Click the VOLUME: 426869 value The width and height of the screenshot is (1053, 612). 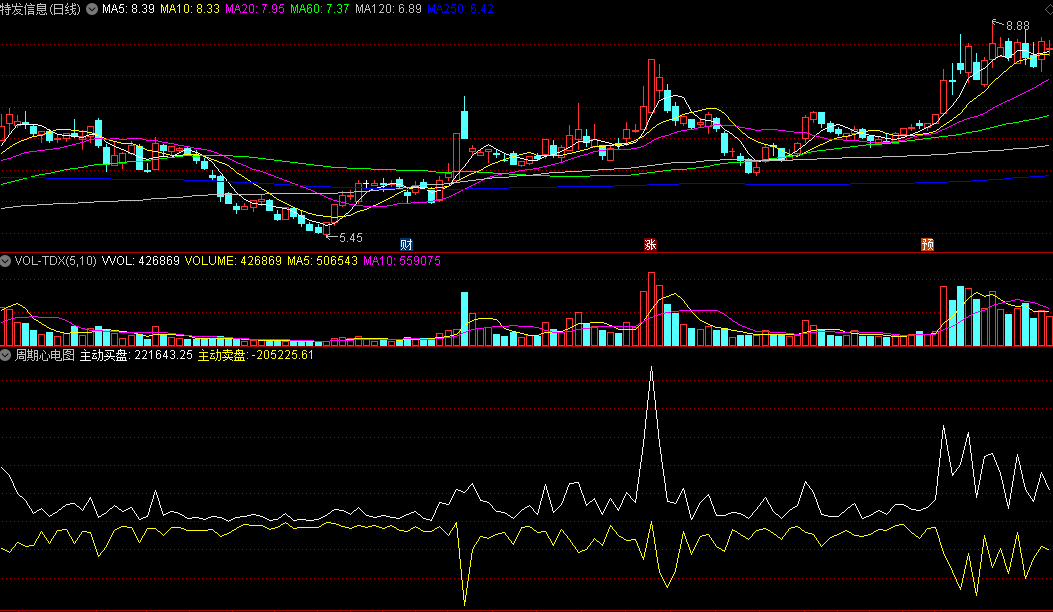[x=233, y=261]
